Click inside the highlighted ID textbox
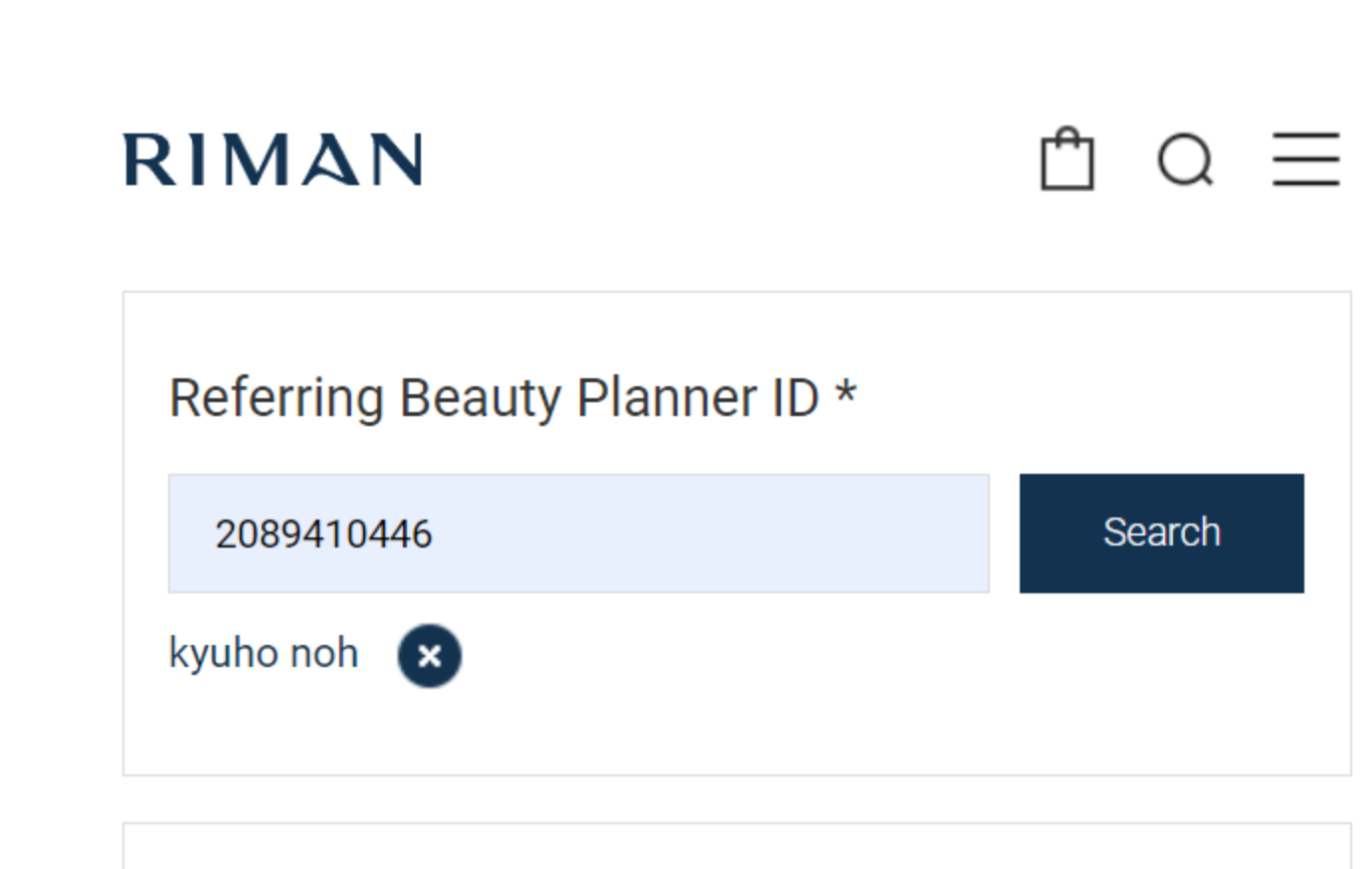The height and width of the screenshot is (869, 1372). coord(579,533)
